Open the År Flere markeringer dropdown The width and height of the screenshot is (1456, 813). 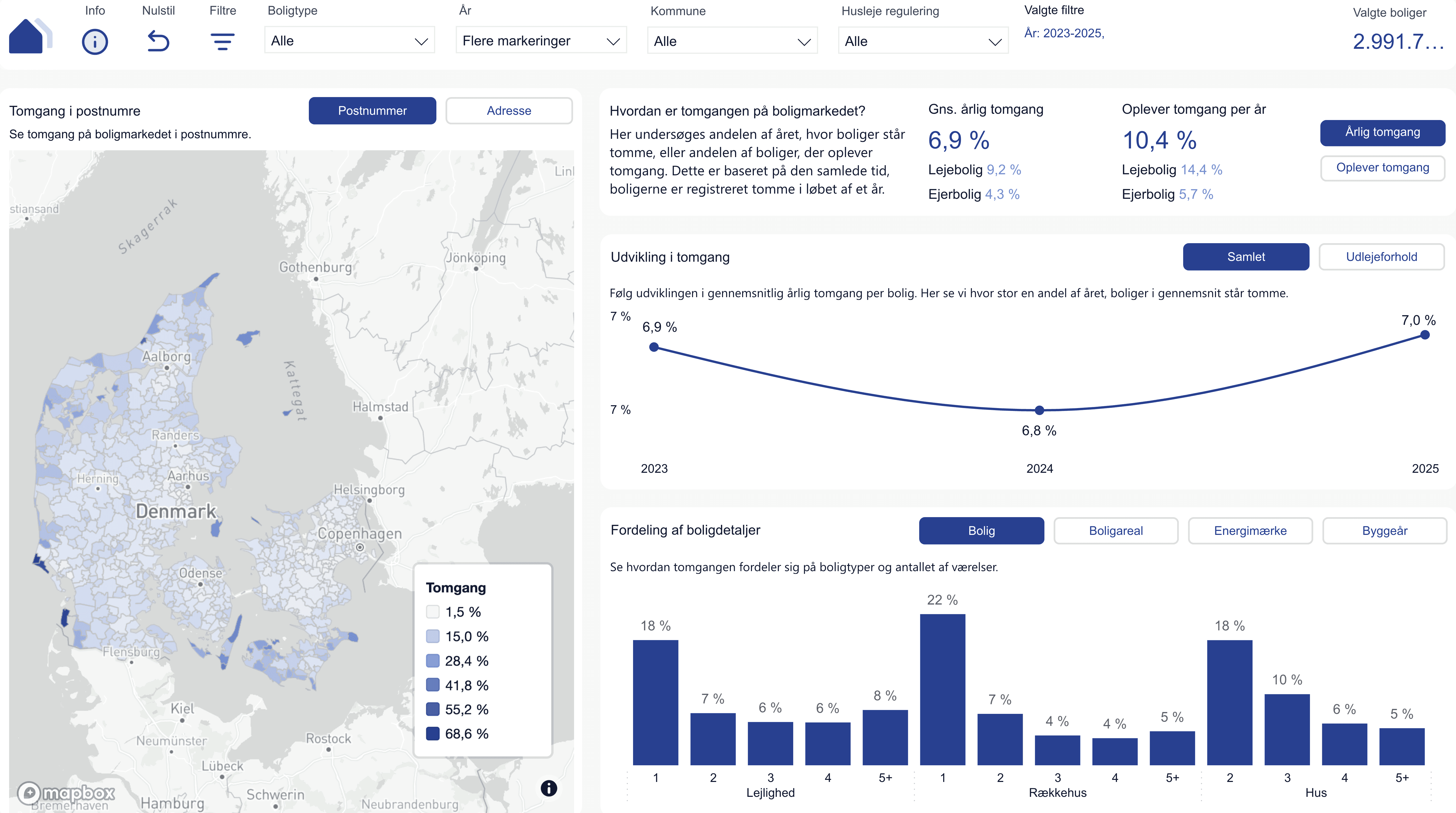(541, 41)
